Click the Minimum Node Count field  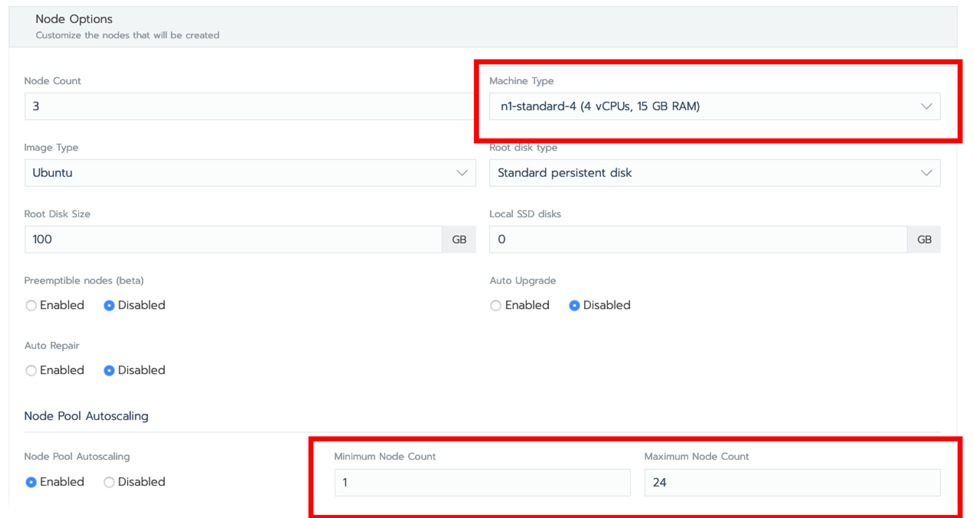(482, 483)
